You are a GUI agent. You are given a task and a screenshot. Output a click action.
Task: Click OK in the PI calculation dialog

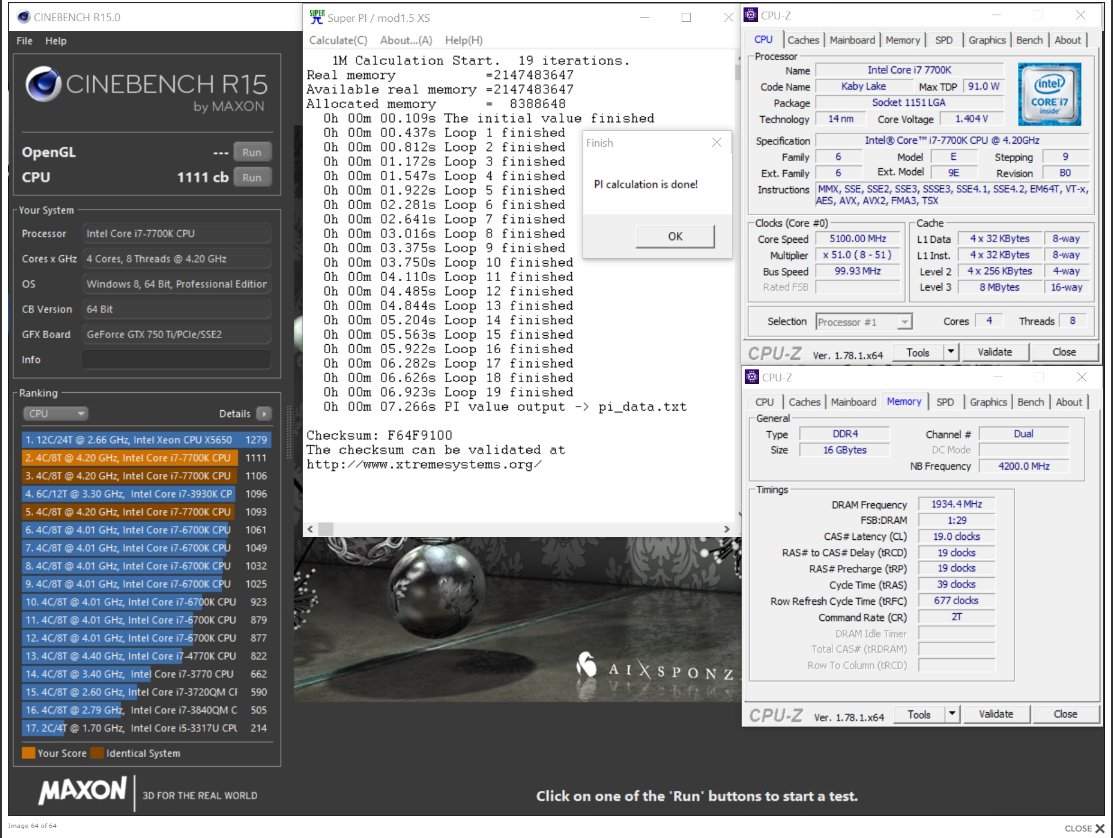tap(675, 236)
